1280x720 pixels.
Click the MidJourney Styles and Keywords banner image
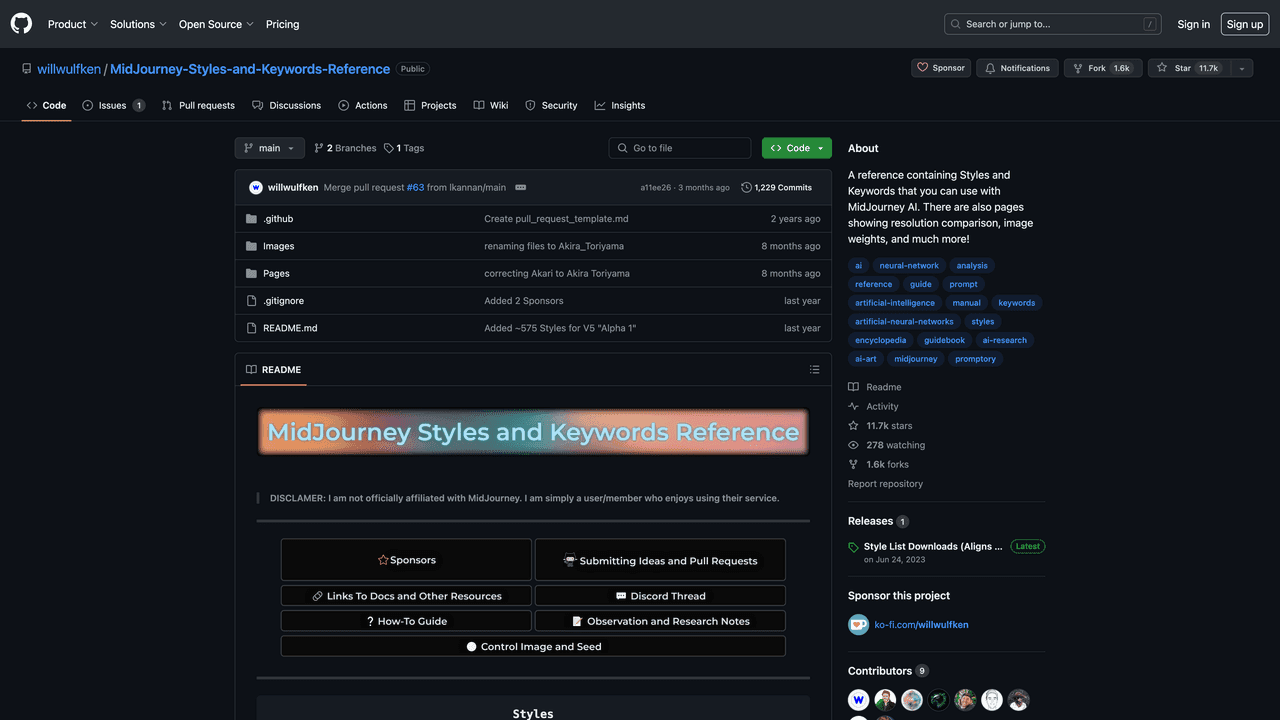[533, 432]
